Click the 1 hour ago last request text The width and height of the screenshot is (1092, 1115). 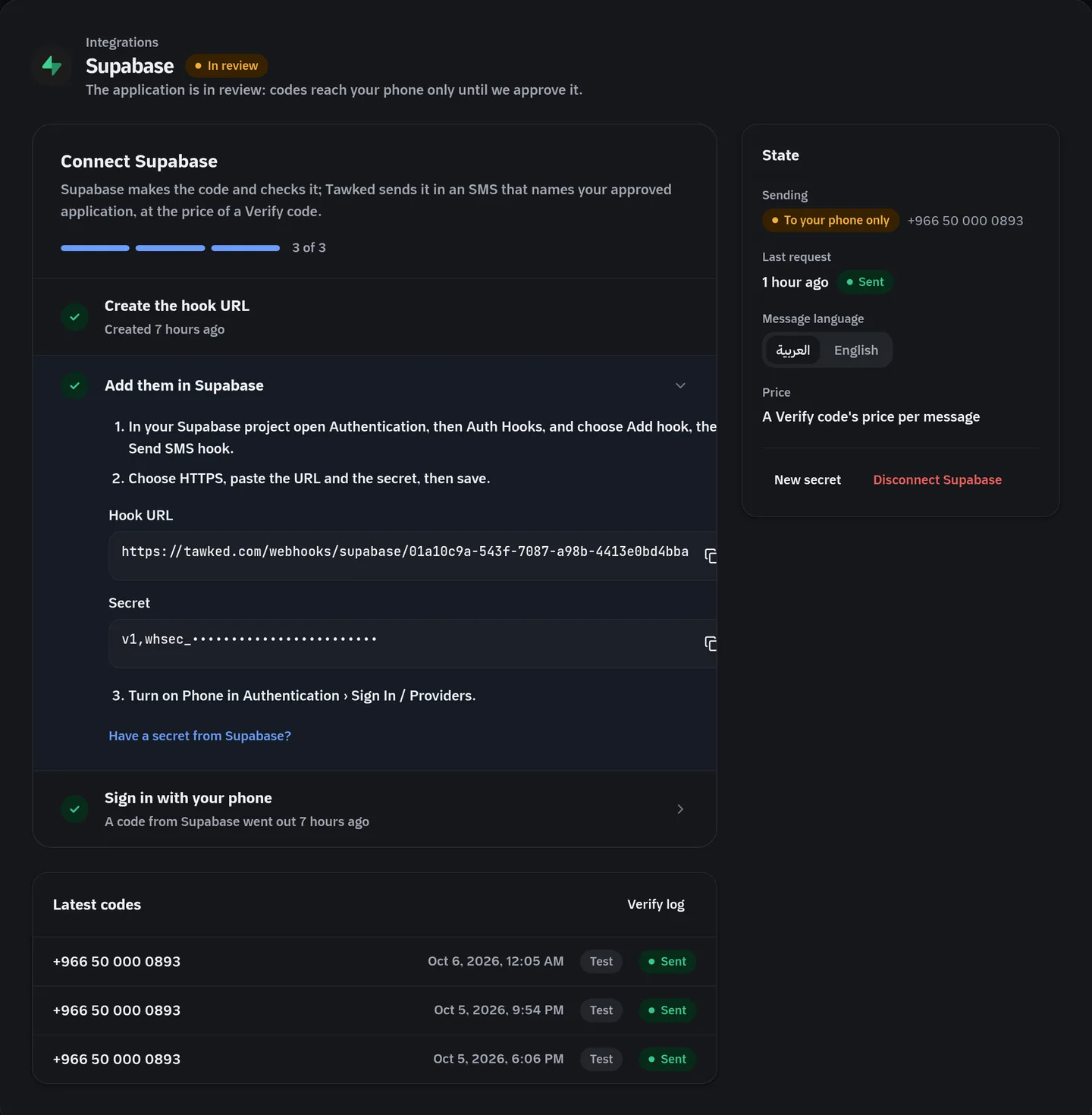[795, 282]
